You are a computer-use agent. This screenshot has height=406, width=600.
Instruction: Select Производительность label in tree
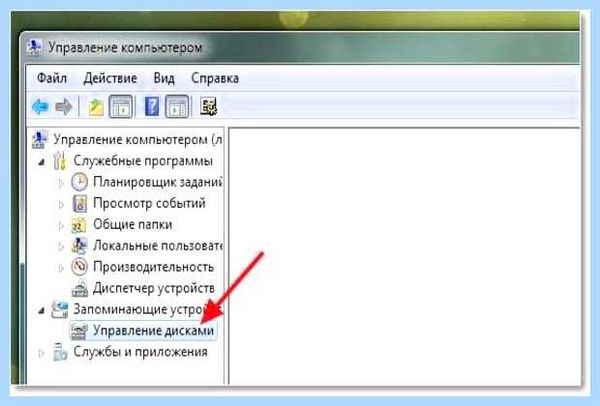(x=153, y=267)
